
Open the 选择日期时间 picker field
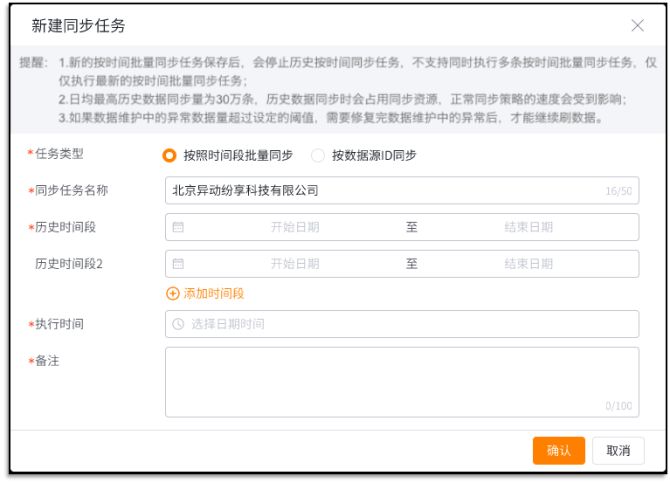400,324
